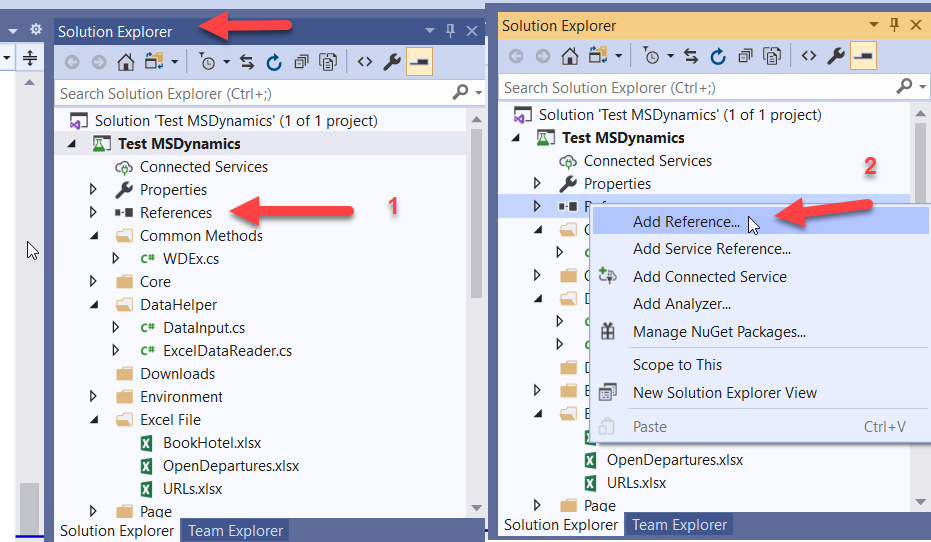Click View Code icon in left panel toolbar
Image resolution: width=931 pixels, height=542 pixels.
pos(364,62)
